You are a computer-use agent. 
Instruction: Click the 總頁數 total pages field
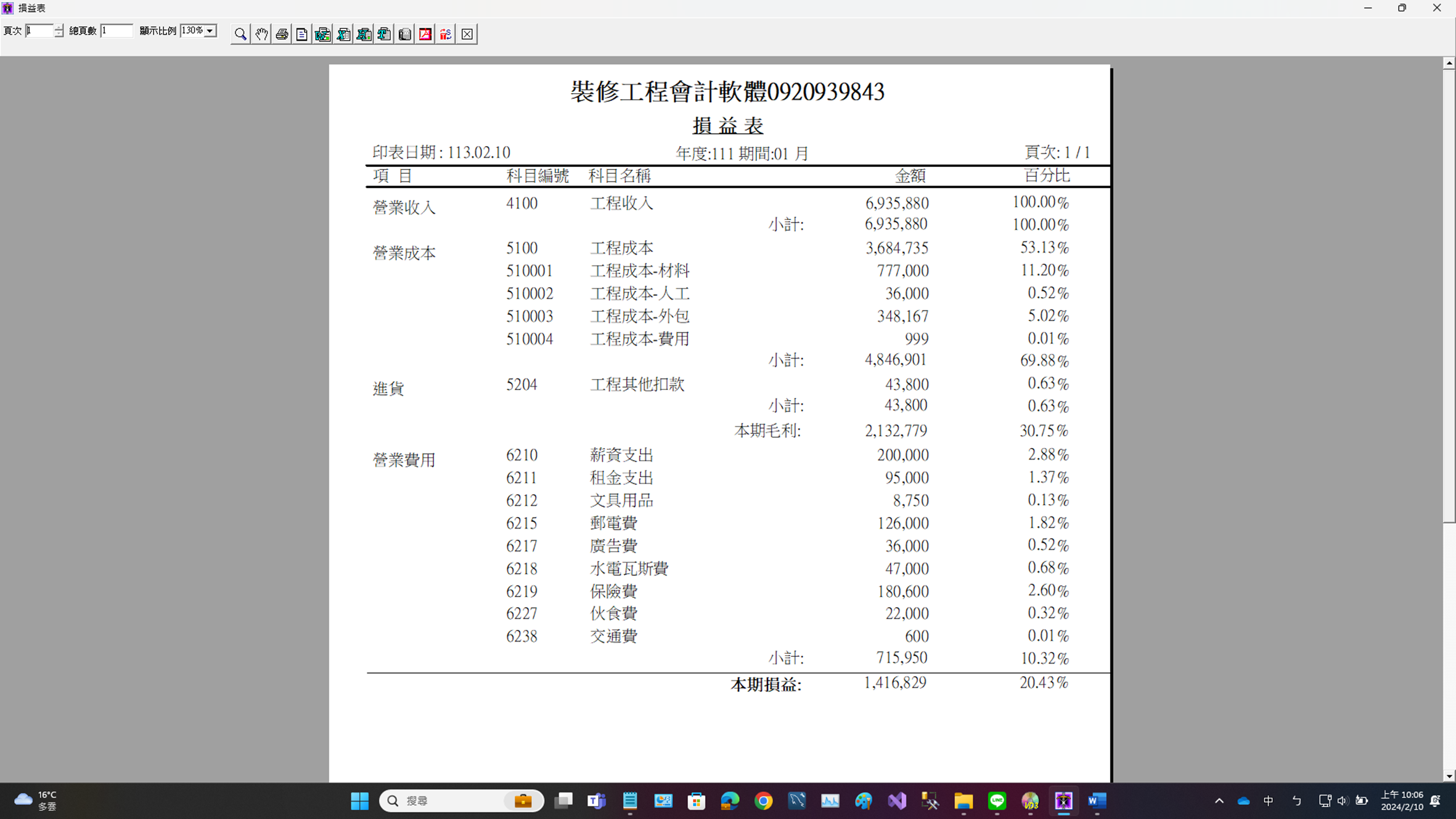[116, 31]
